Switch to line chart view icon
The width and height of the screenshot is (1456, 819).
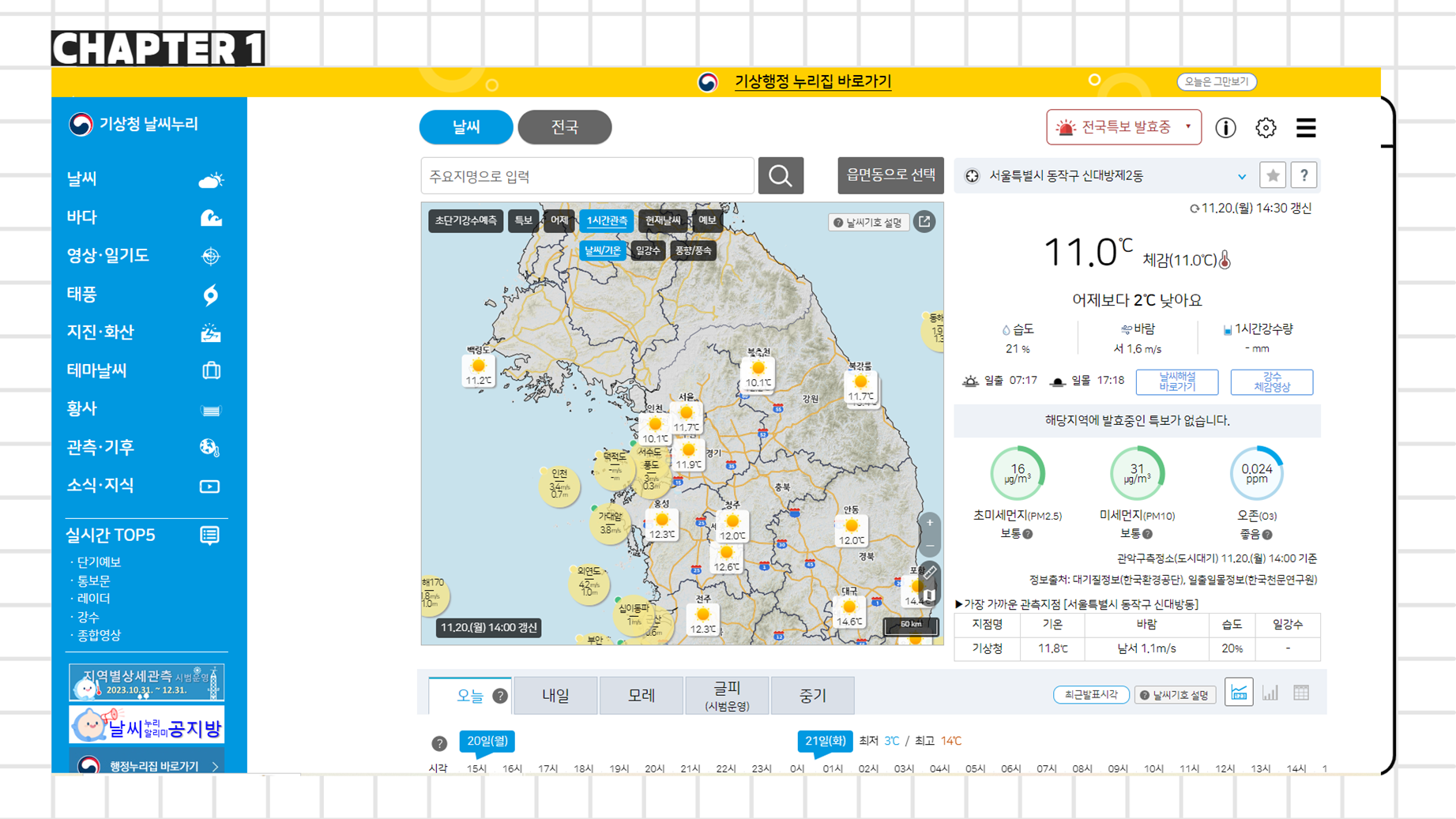tap(1239, 693)
